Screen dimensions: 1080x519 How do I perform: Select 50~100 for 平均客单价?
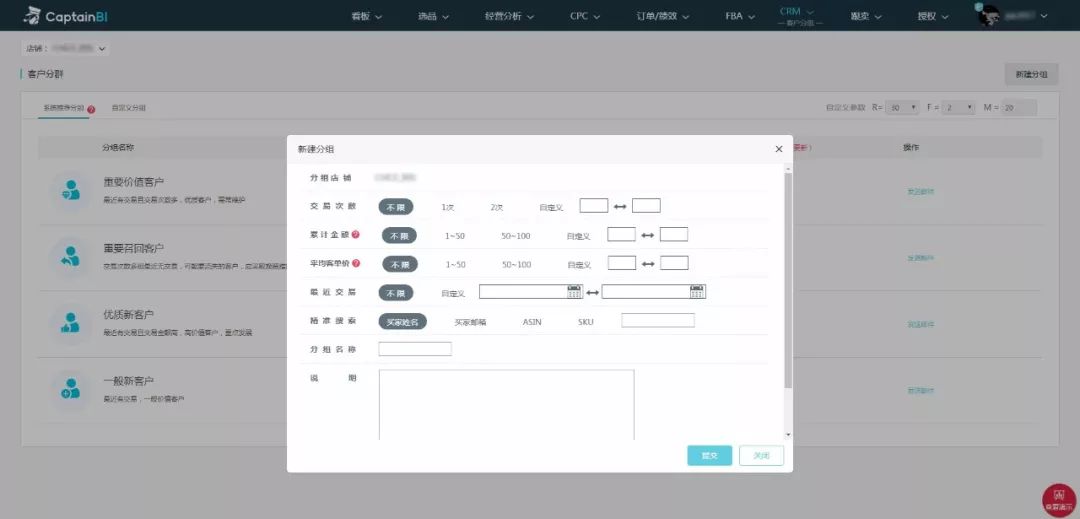click(517, 265)
